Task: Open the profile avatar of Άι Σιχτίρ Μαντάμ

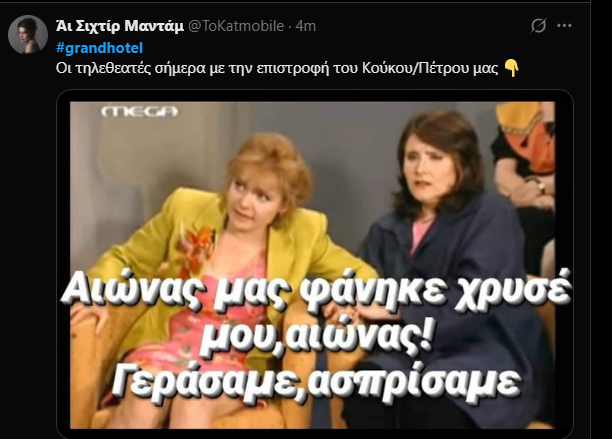Action: tap(28, 34)
